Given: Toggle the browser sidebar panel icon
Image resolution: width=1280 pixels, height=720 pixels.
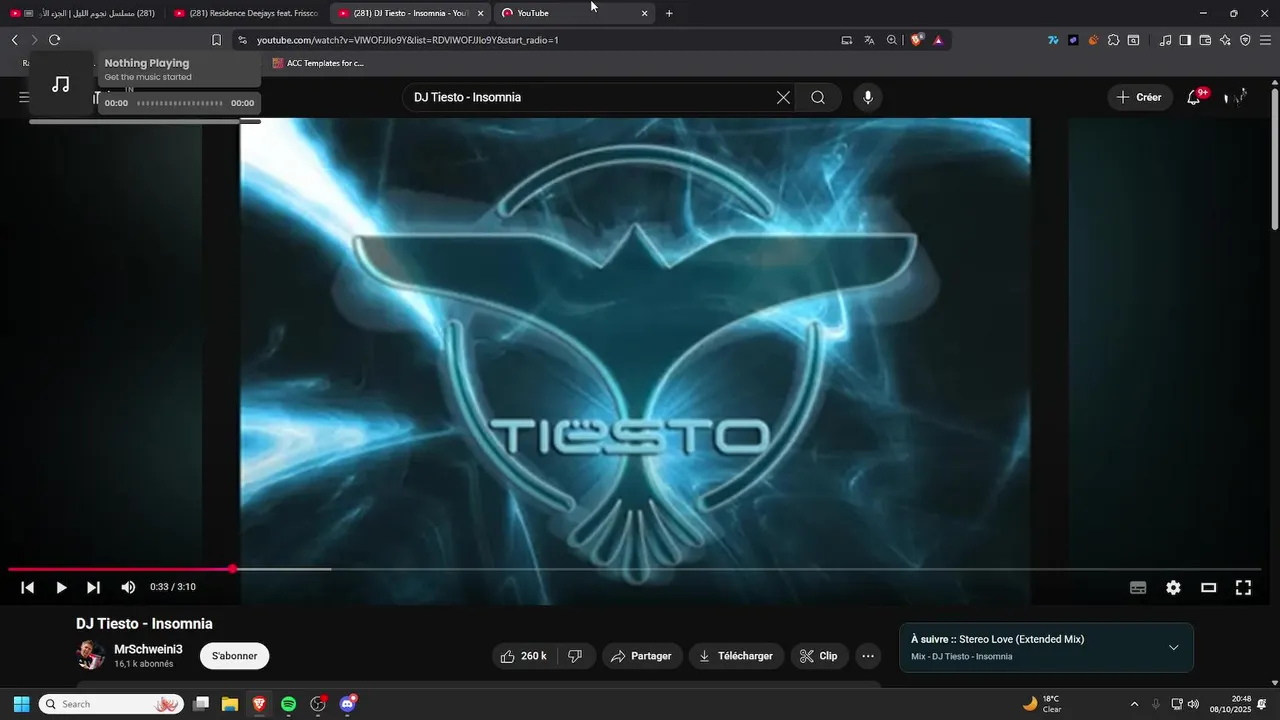Looking at the screenshot, I should tap(1185, 40).
